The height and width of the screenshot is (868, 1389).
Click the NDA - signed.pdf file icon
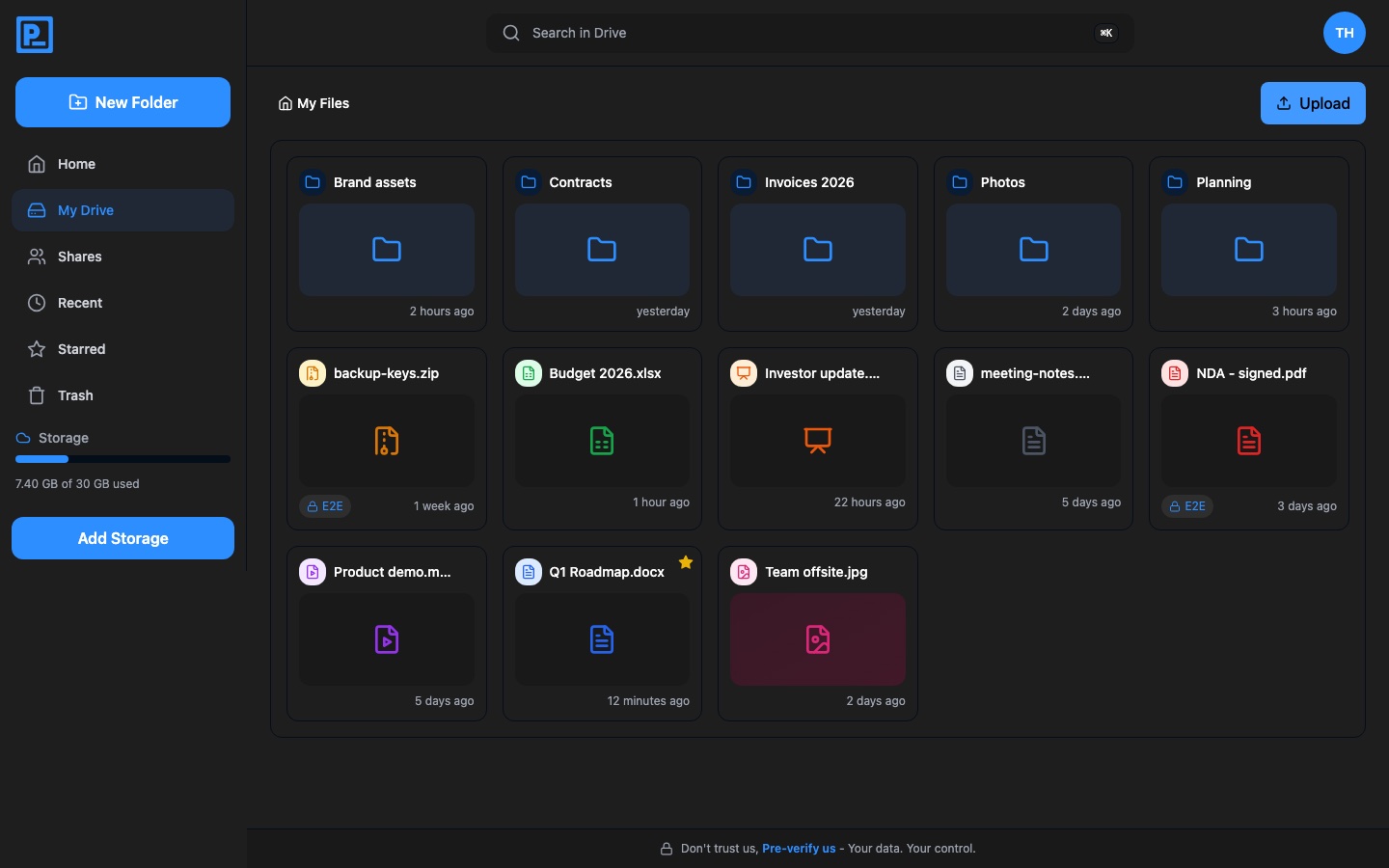tap(1249, 441)
